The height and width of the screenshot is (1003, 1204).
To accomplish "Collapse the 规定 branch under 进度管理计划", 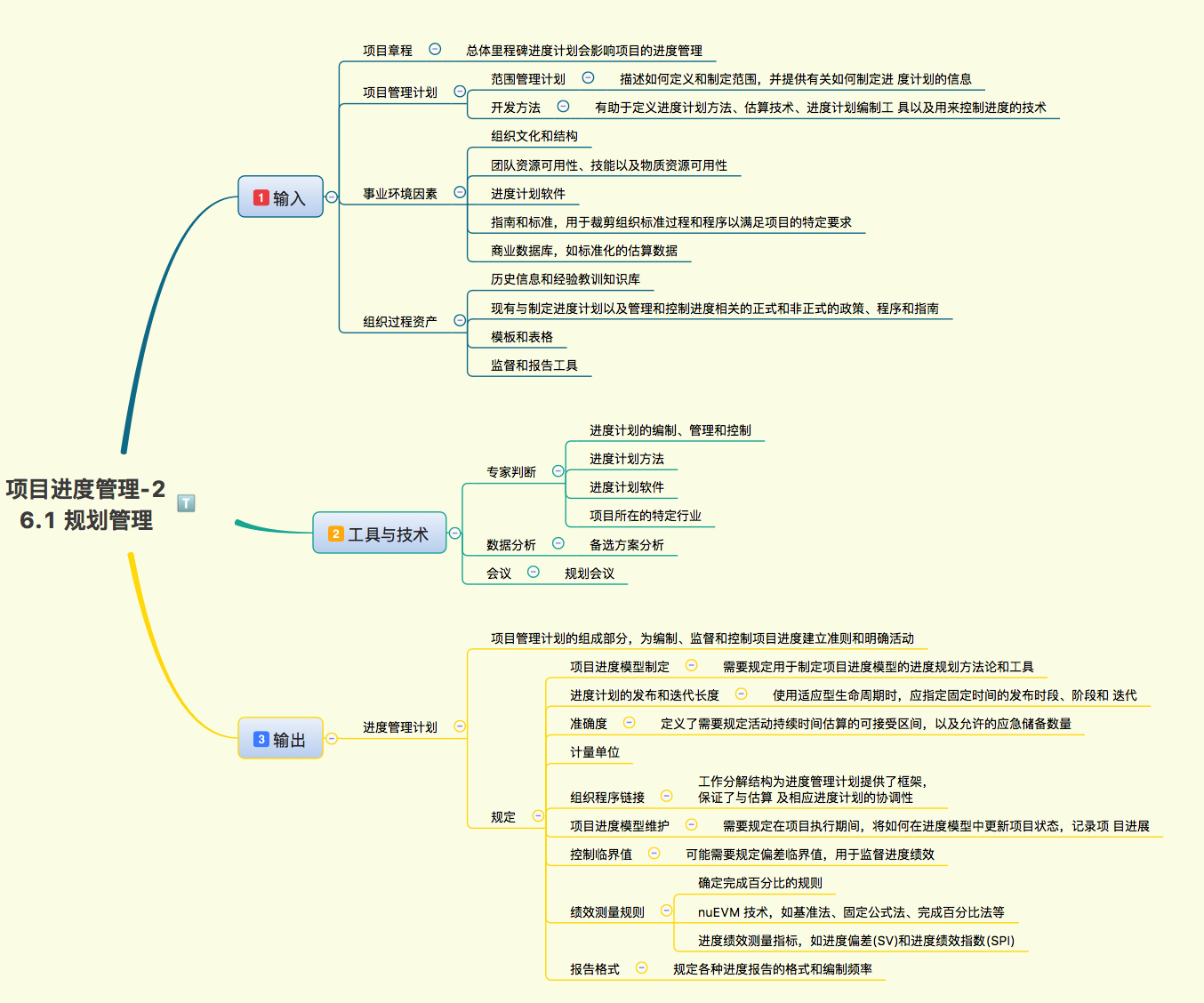I will pos(537,814).
